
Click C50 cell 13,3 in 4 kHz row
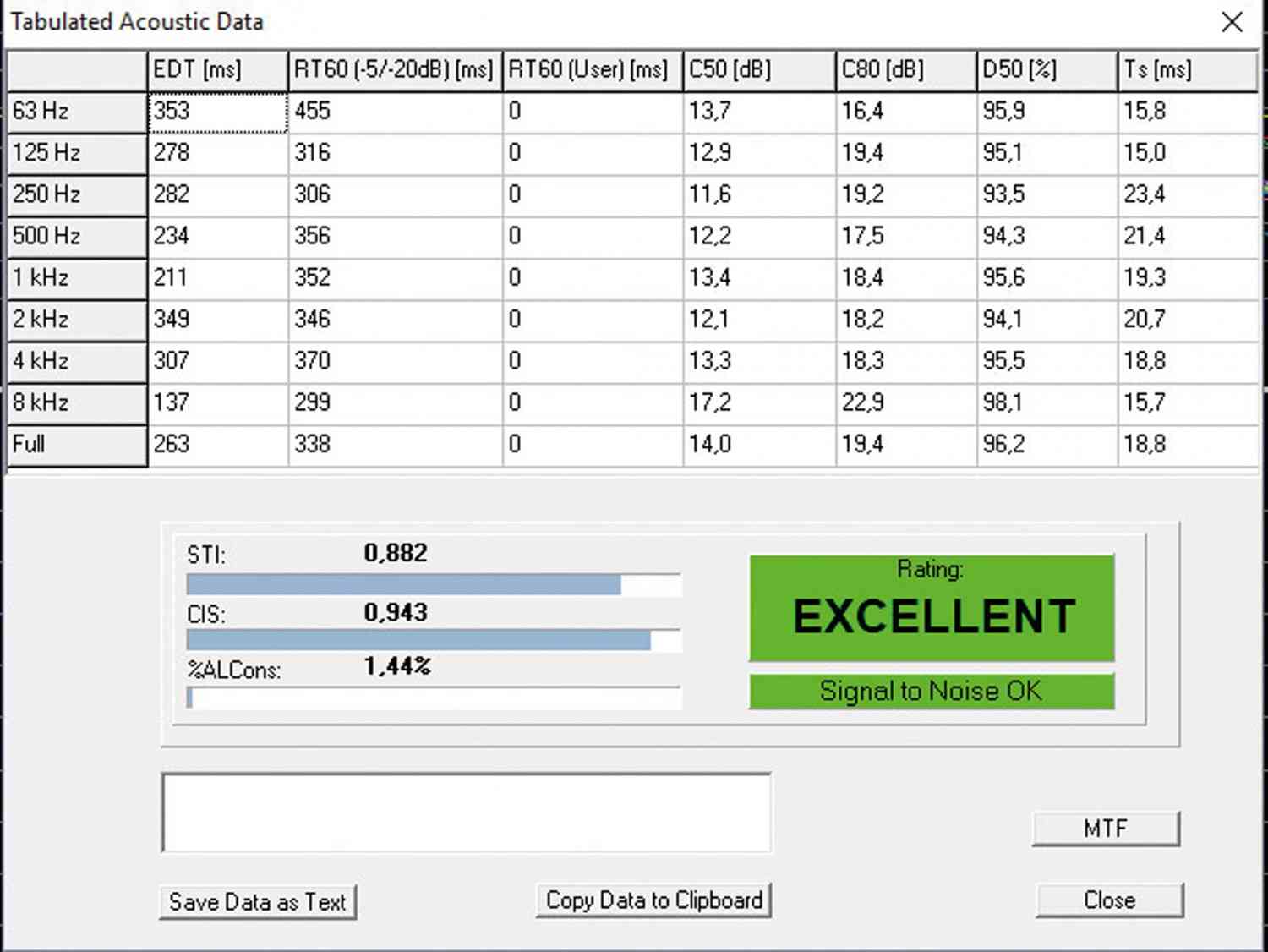coord(759,361)
